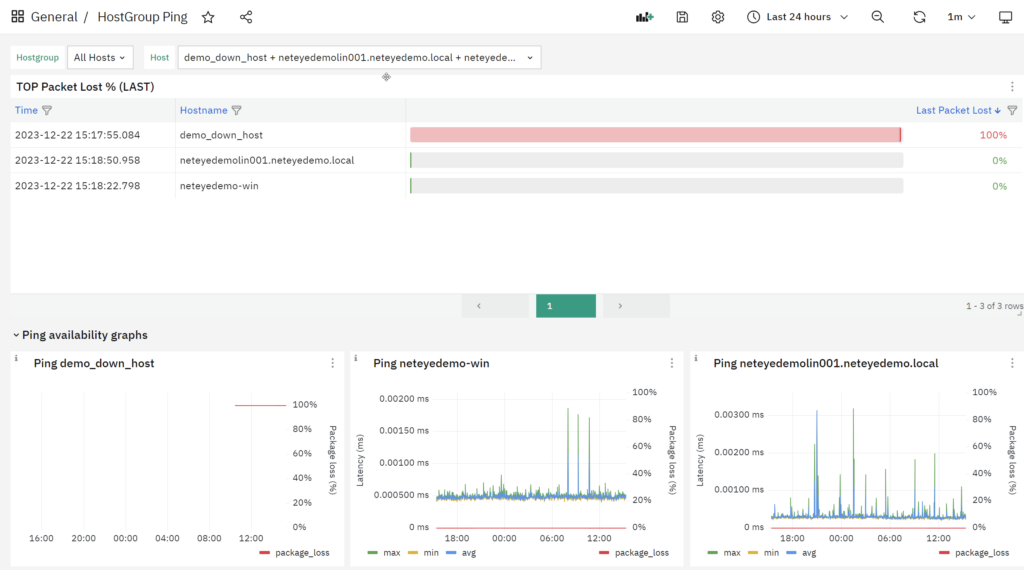Open the dashboards grid menu icon
This screenshot has height=570, width=1024.
[18, 16]
